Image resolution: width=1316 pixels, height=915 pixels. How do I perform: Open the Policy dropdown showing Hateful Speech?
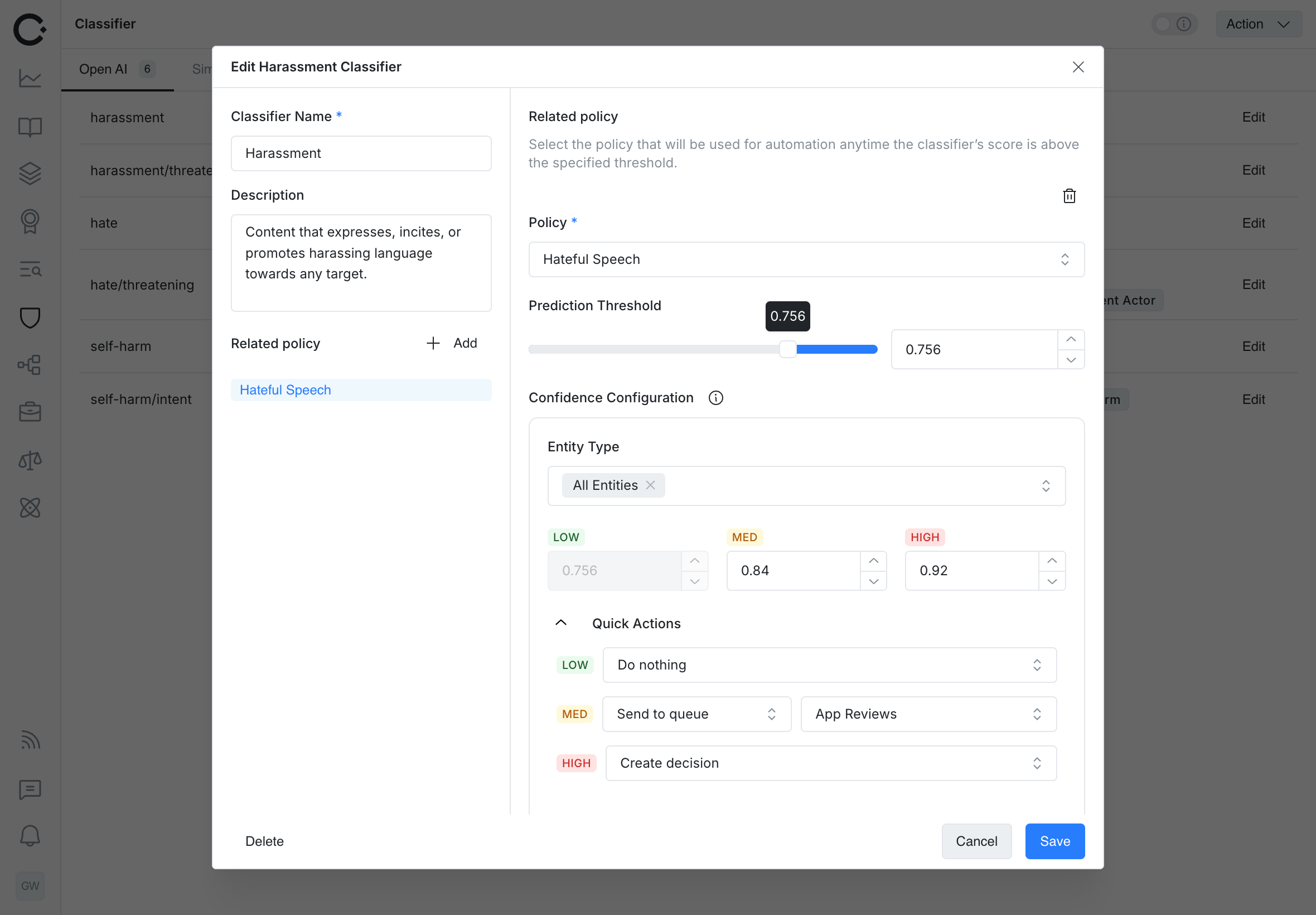click(x=805, y=259)
